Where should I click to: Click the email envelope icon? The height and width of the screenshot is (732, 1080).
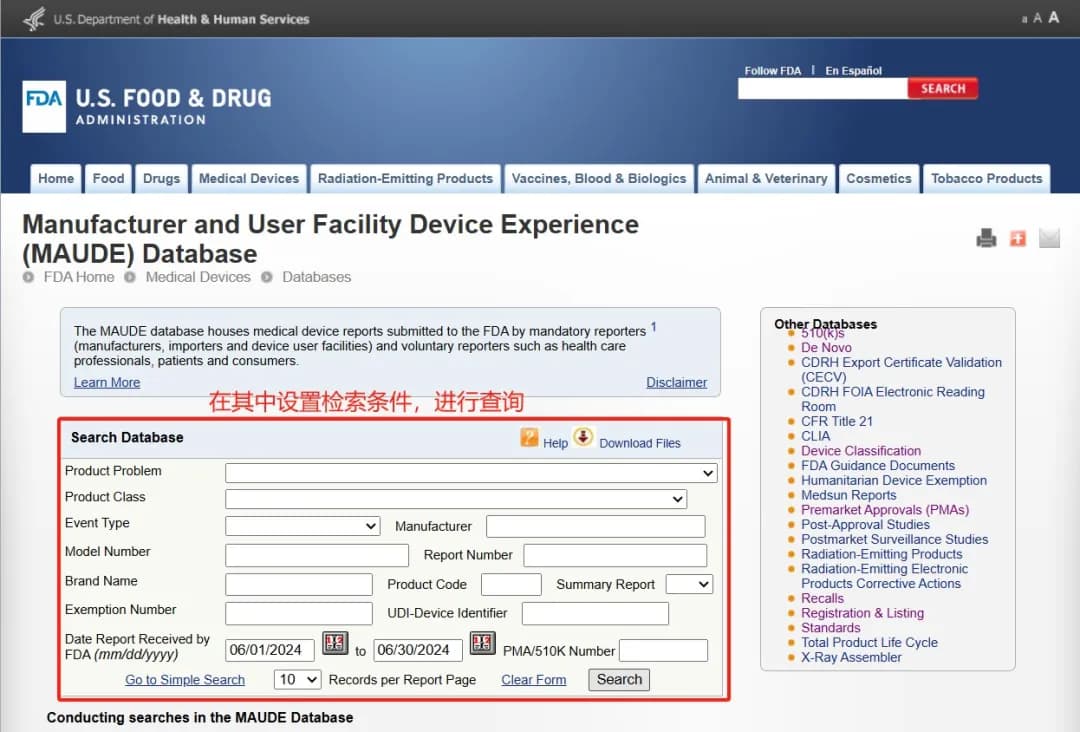coord(1049,238)
